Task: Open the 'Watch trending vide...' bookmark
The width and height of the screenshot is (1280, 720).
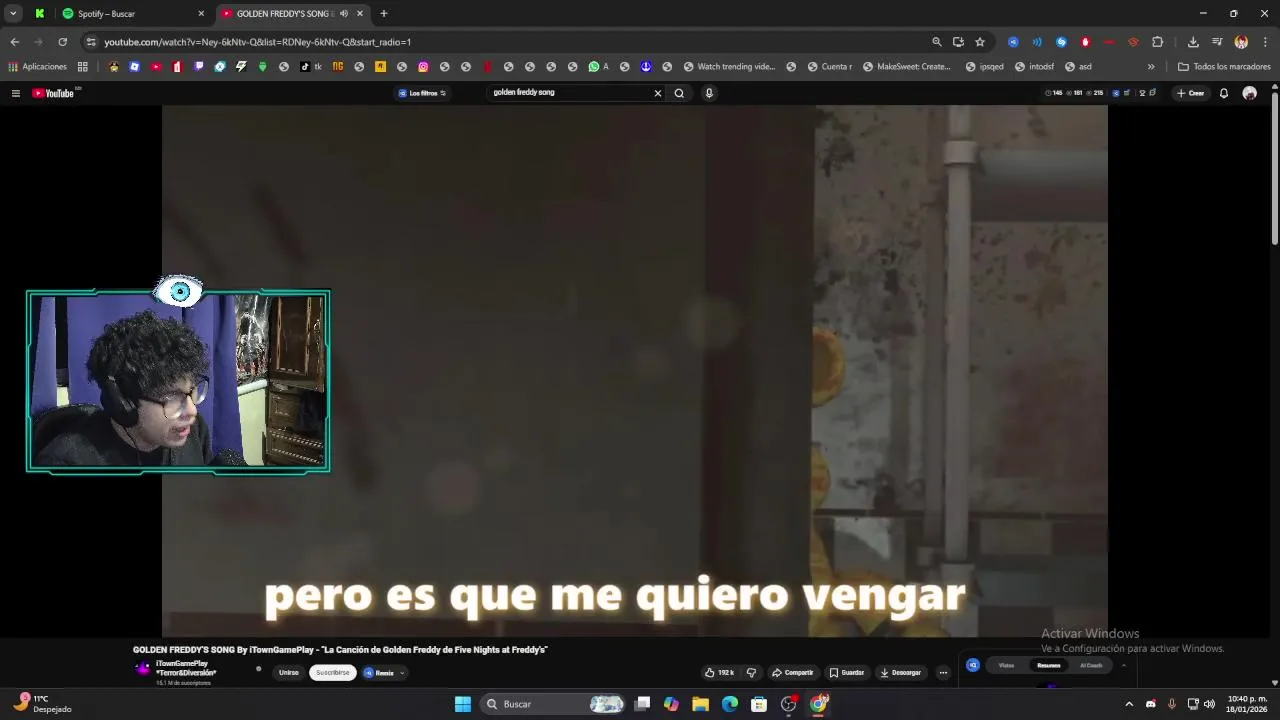Action: pyautogui.click(x=730, y=67)
